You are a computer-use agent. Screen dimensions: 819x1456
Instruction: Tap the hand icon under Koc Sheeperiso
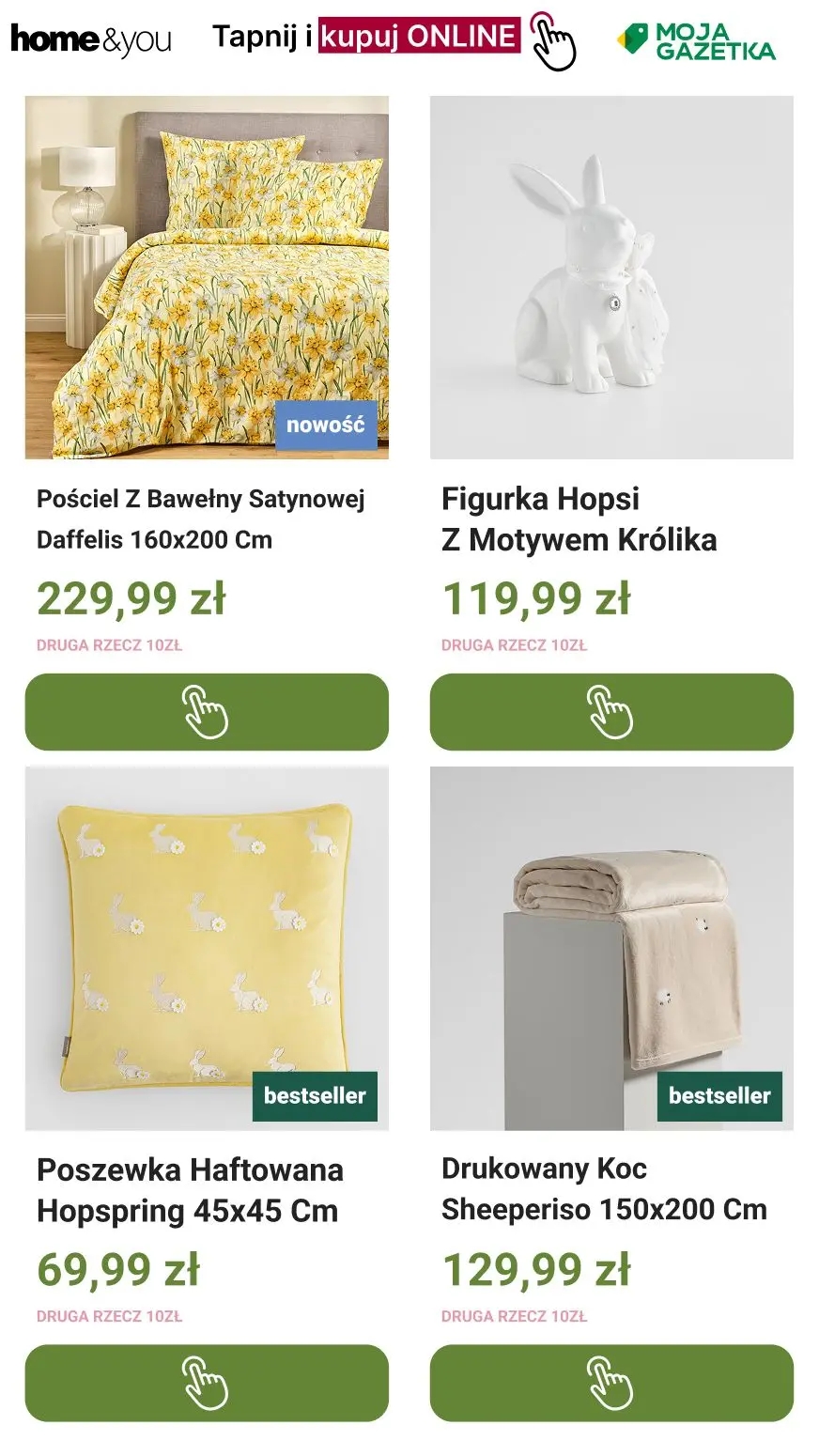pos(610,1383)
